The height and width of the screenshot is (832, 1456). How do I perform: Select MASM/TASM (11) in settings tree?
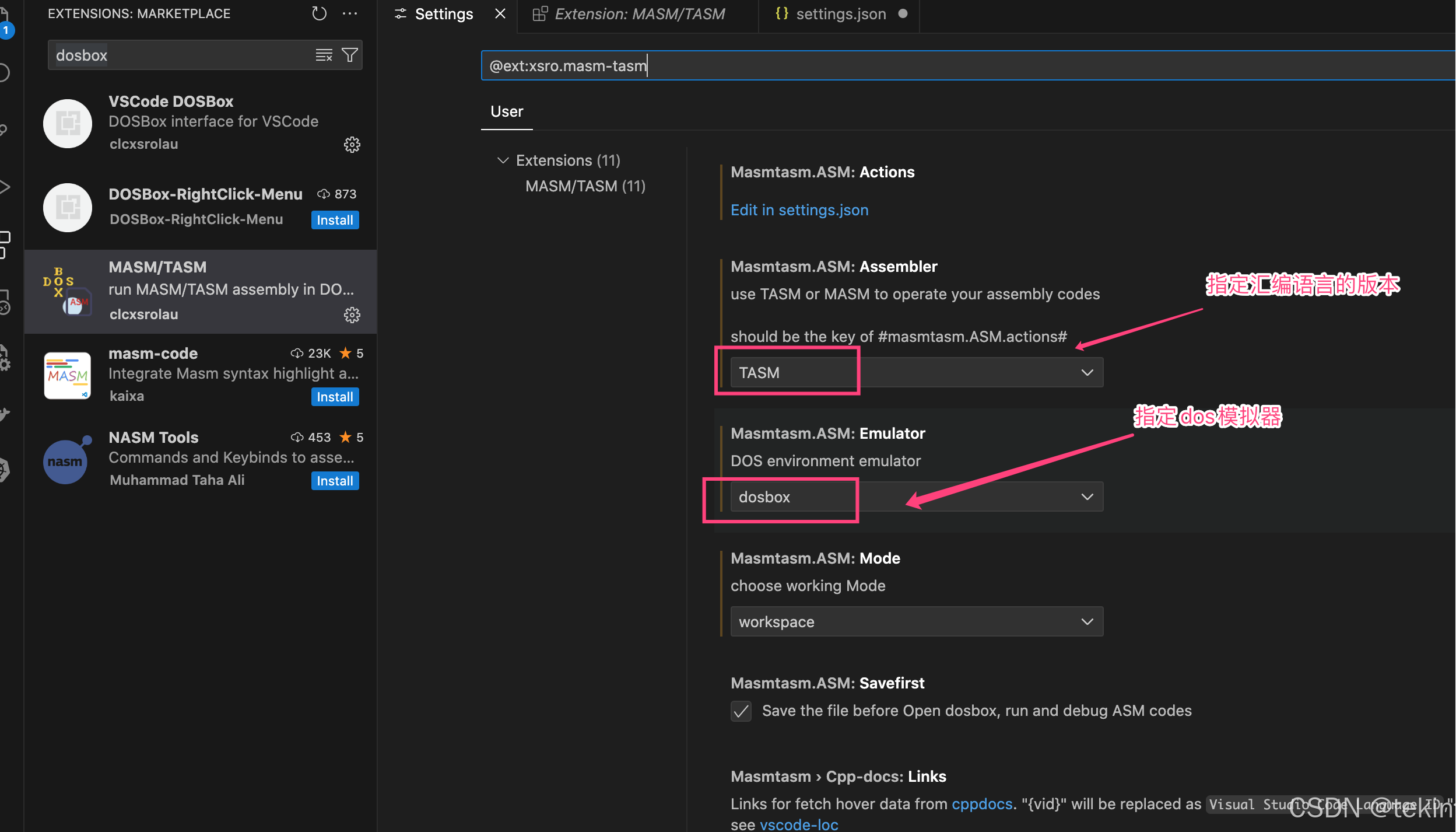click(x=585, y=186)
